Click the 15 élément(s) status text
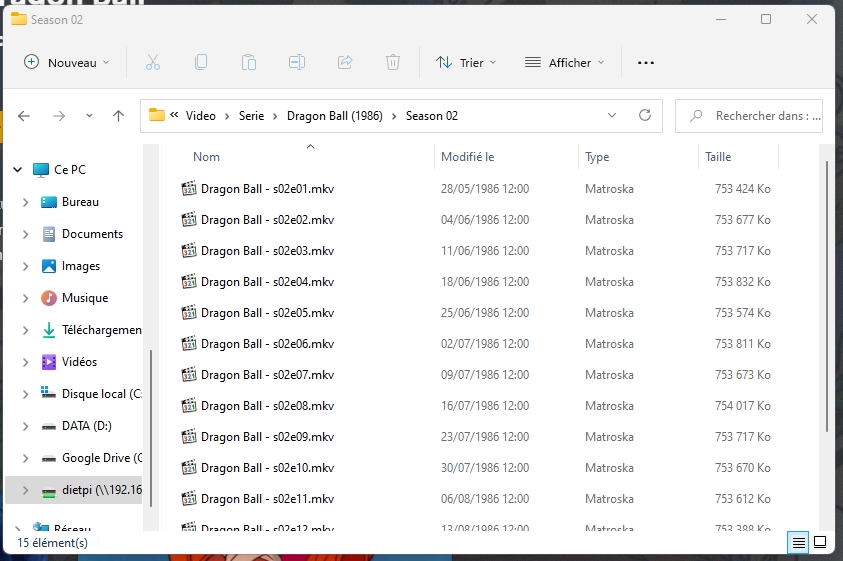 pos(53,543)
